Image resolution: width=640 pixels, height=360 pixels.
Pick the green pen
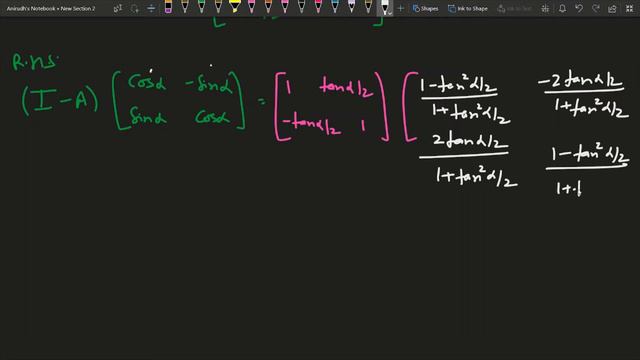(x=201, y=7)
